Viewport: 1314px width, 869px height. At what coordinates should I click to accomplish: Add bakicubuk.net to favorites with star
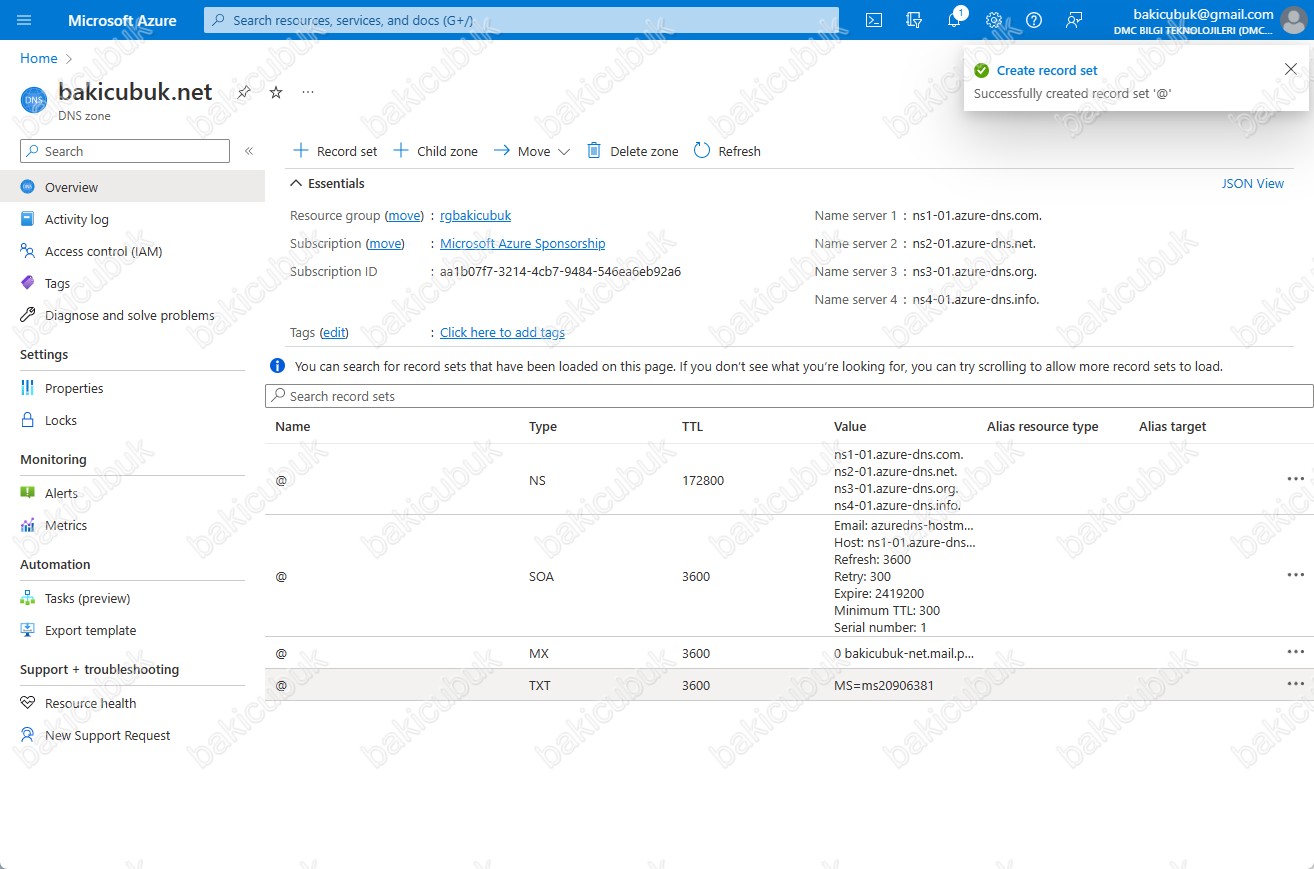[276, 92]
